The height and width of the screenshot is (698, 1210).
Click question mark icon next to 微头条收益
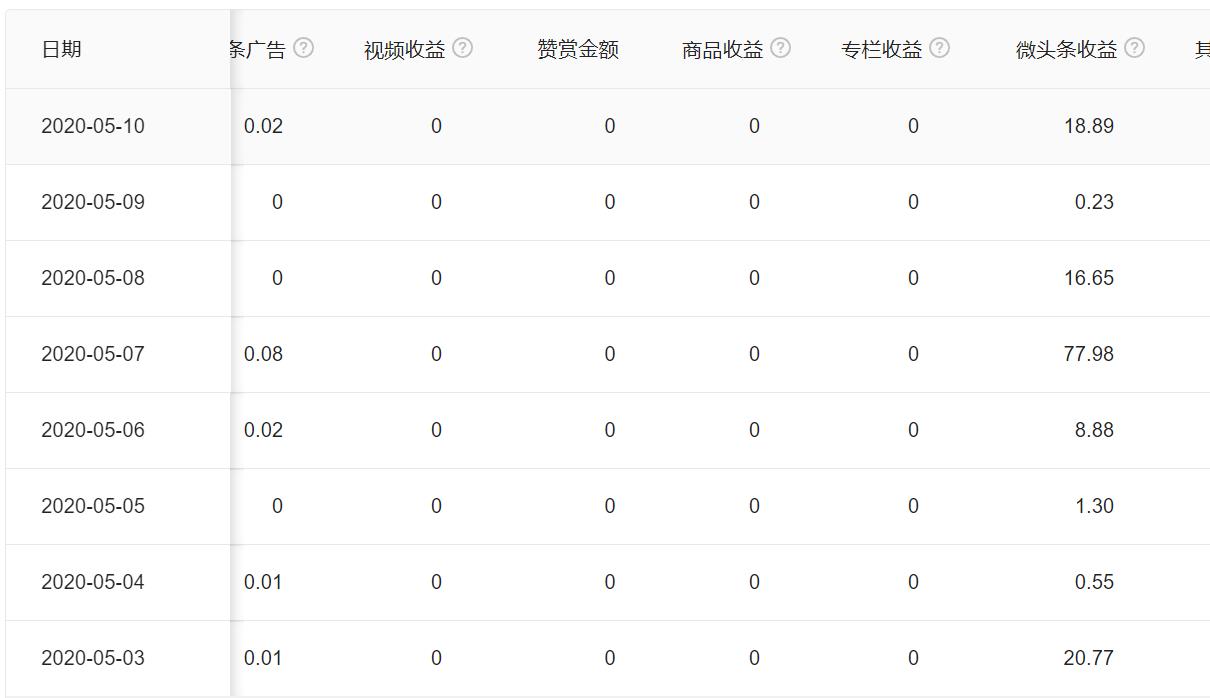(1134, 48)
